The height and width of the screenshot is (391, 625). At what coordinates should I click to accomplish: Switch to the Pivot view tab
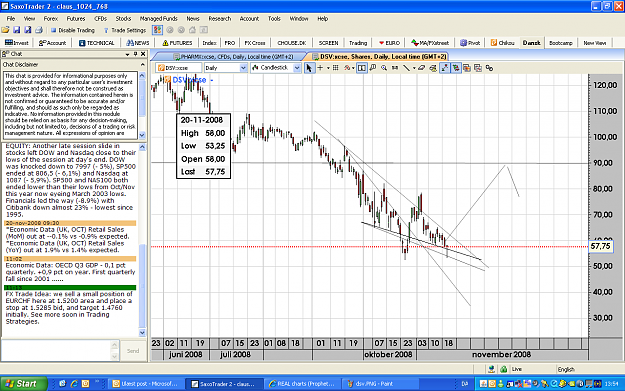click(x=470, y=43)
